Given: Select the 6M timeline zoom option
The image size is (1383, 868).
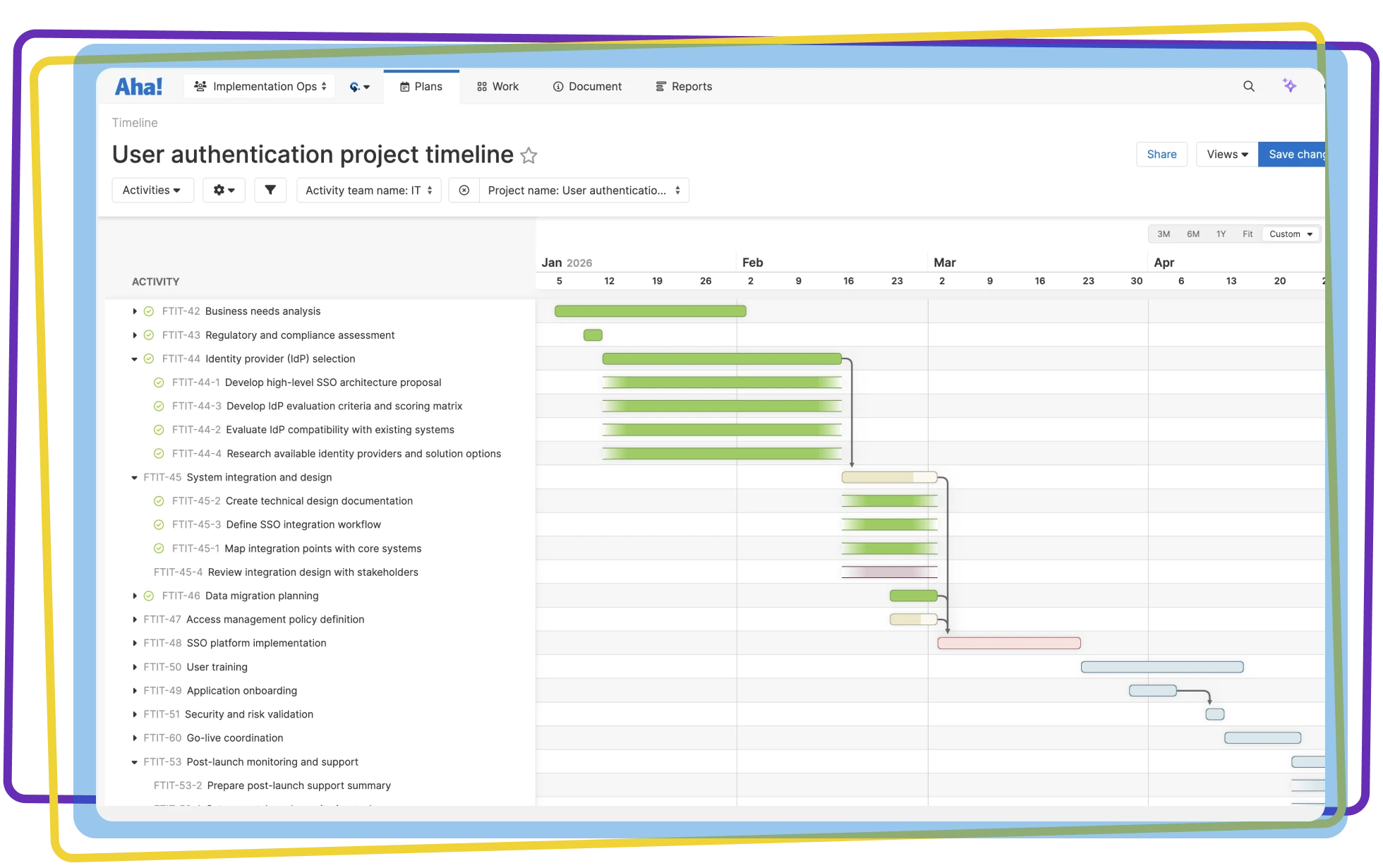Looking at the screenshot, I should point(1192,234).
